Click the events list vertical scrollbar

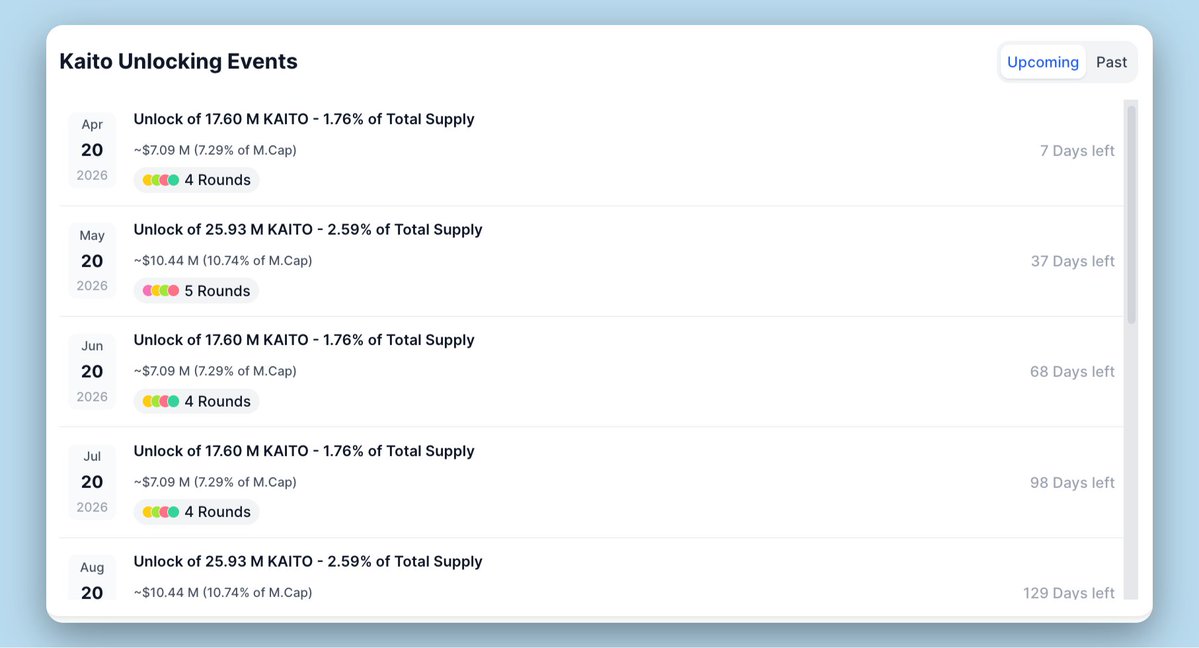pyautogui.click(x=1131, y=215)
